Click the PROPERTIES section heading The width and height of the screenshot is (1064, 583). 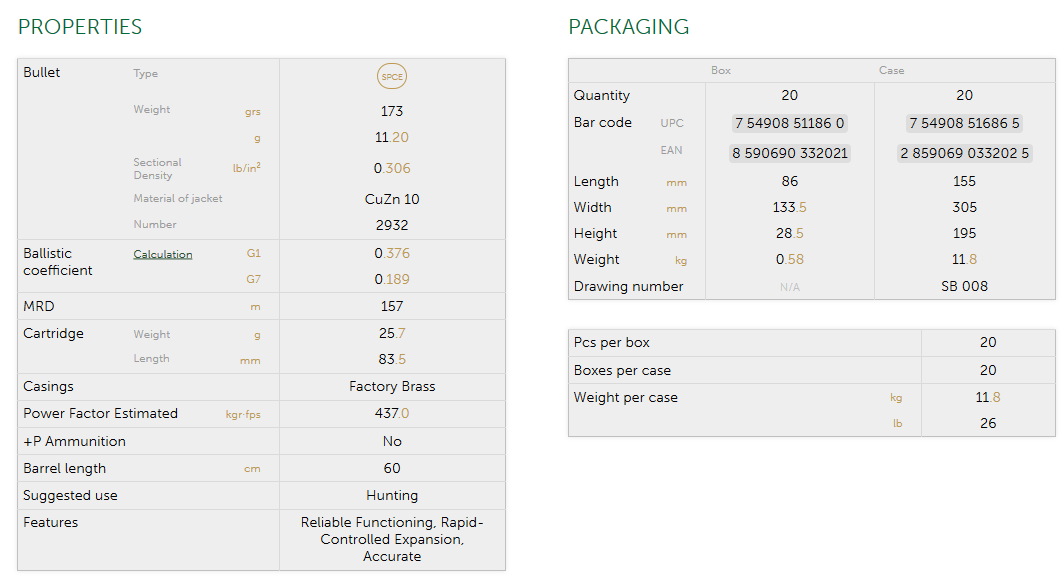pyautogui.click(x=80, y=27)
